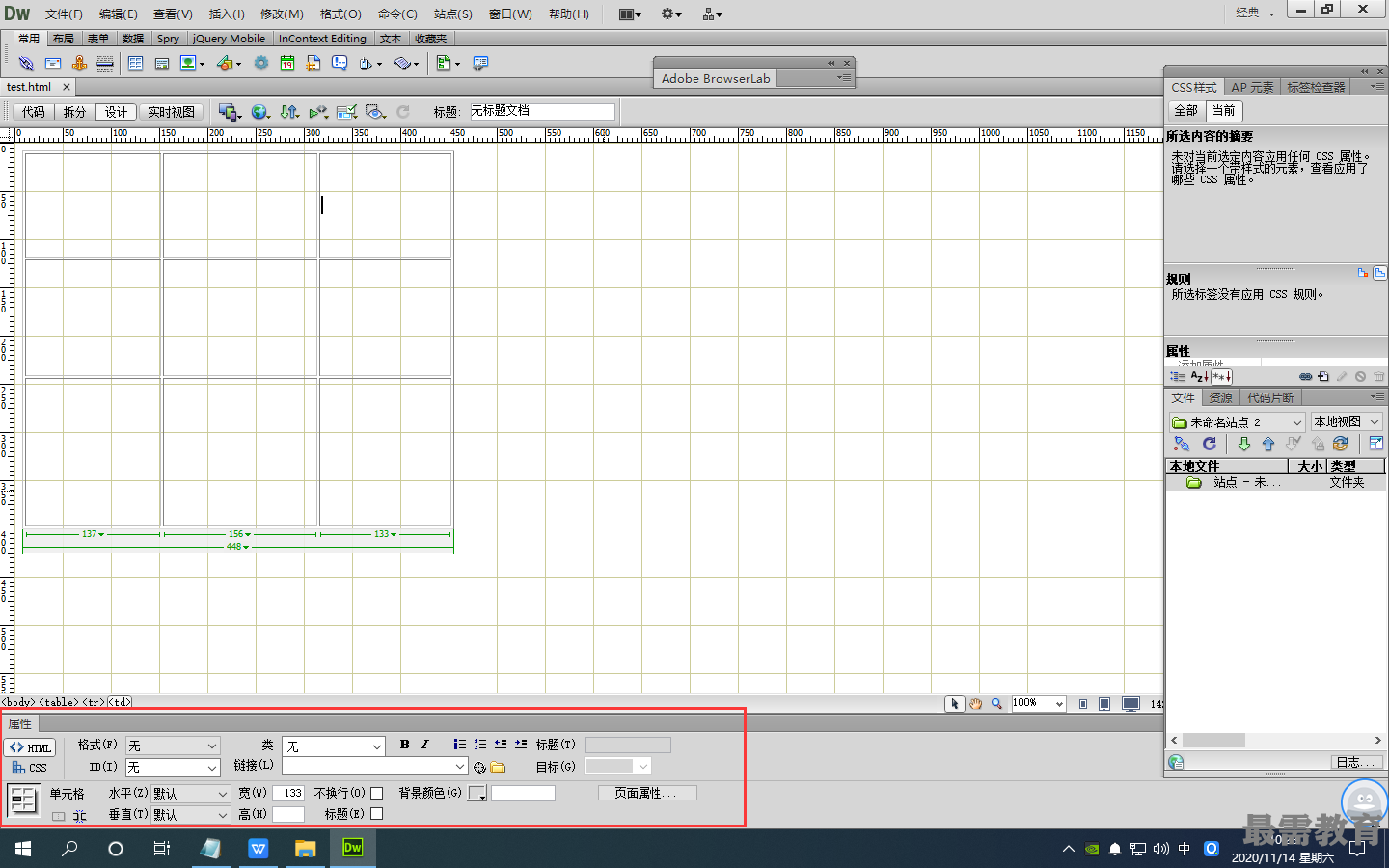Enable Live view
The width and height of the screenshot is (1389, 868).
pyautogui.click(x=172, y=112)
